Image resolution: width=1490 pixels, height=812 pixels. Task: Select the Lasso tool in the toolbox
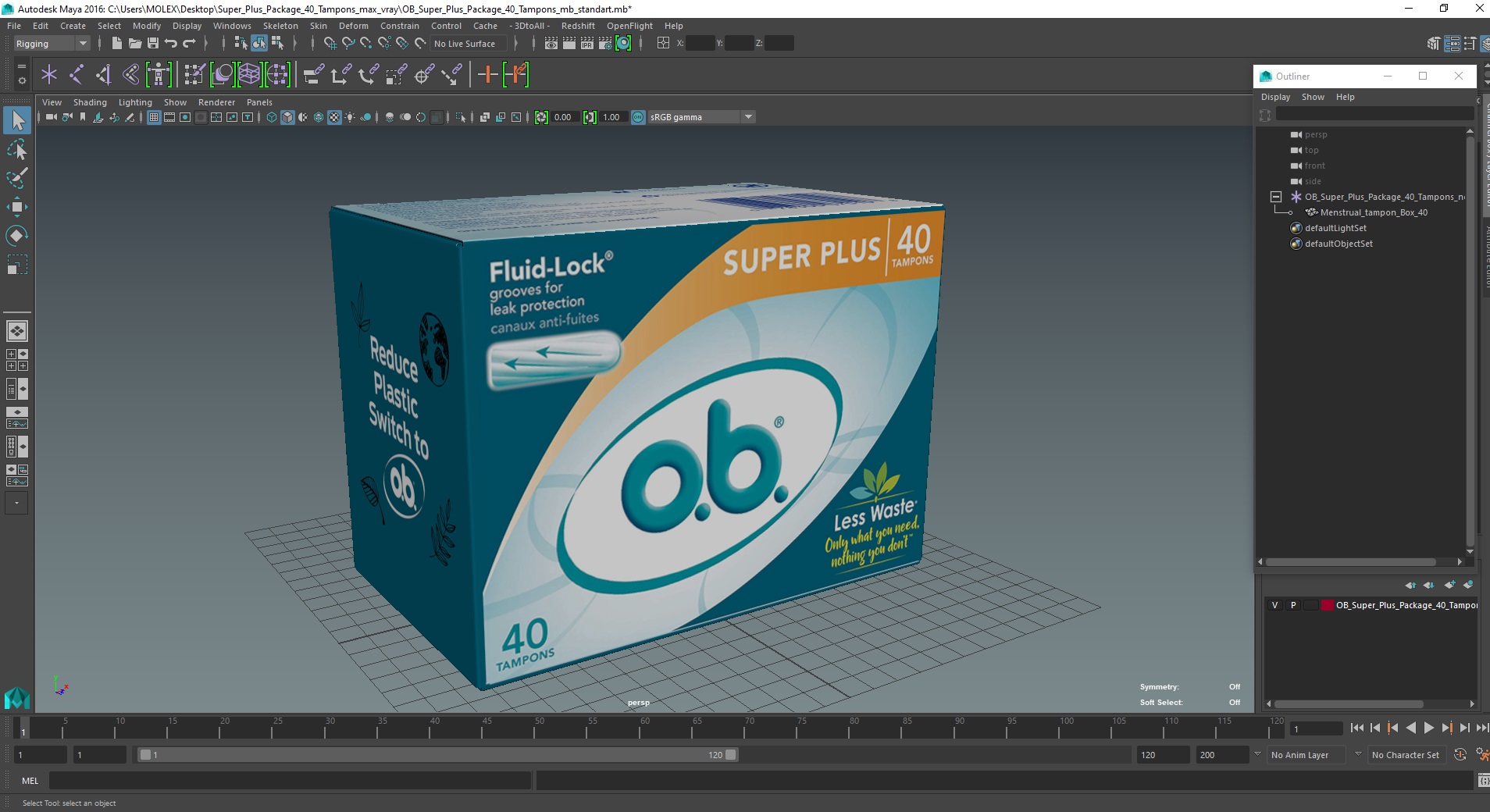point(17,148)
